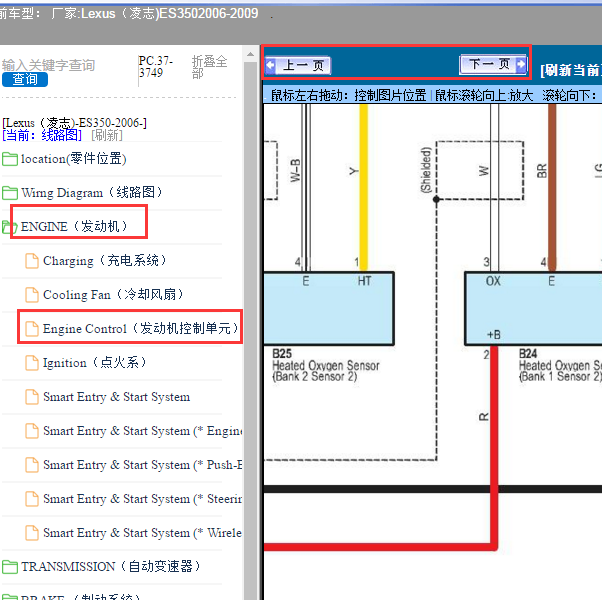Click the location folder icon

(10, 159)
